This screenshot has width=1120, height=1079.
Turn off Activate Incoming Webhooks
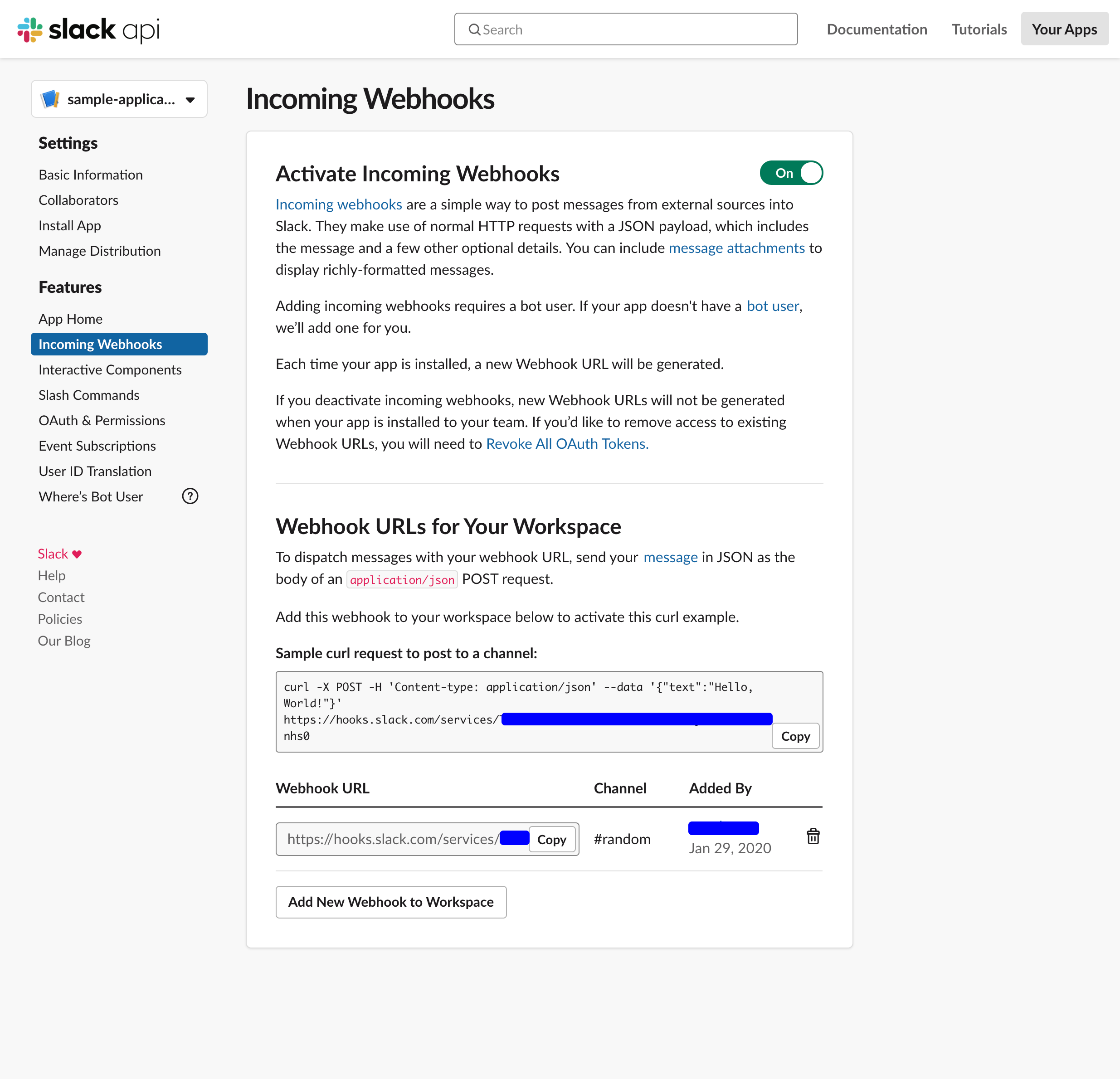coord(791,172)
